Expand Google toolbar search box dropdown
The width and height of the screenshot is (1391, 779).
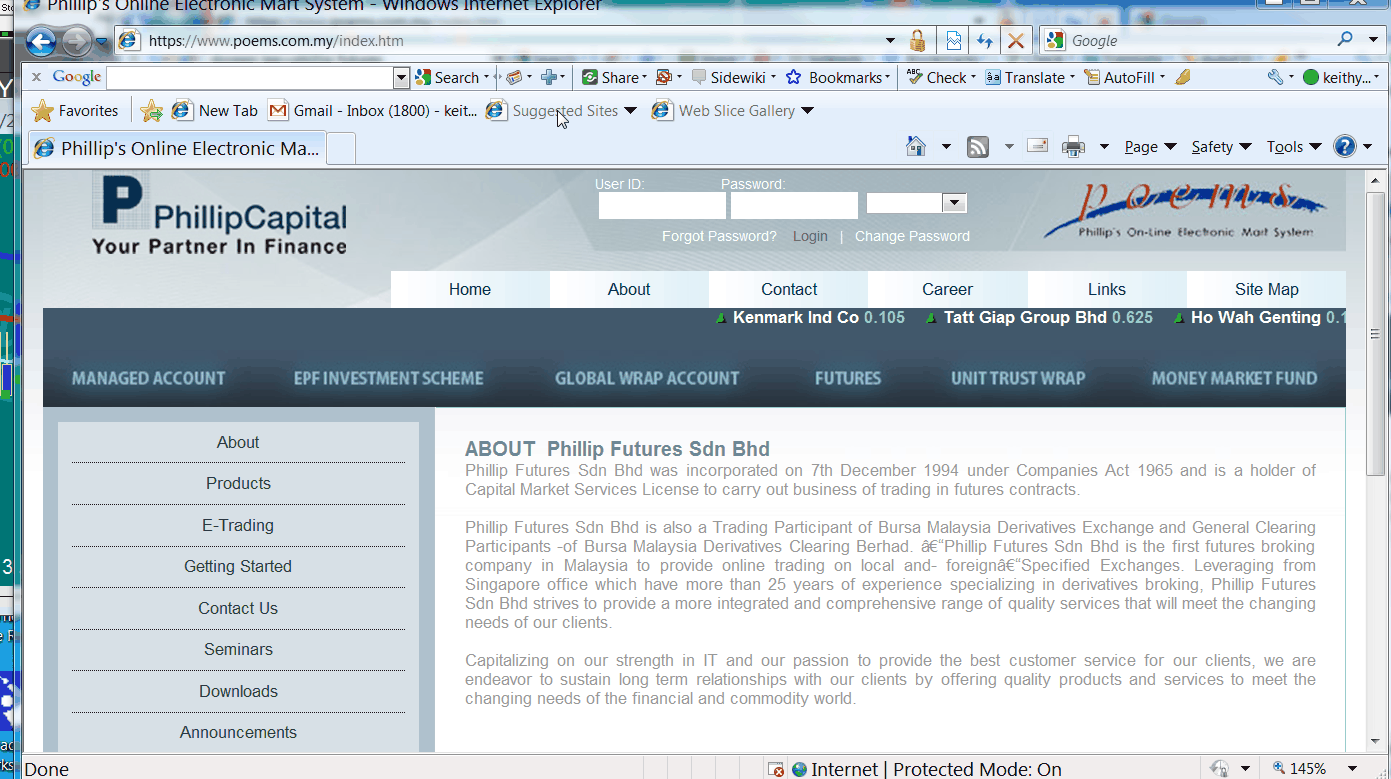pos(401,77)
